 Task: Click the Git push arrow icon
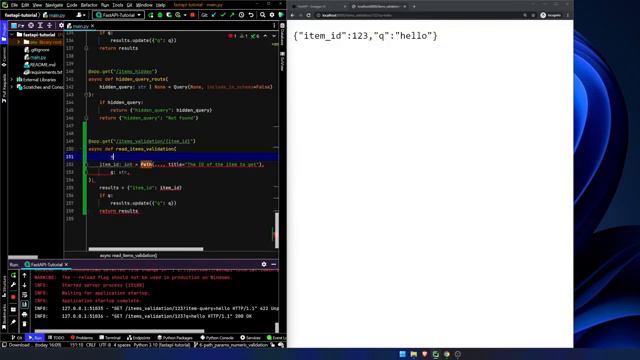point(232,15)
